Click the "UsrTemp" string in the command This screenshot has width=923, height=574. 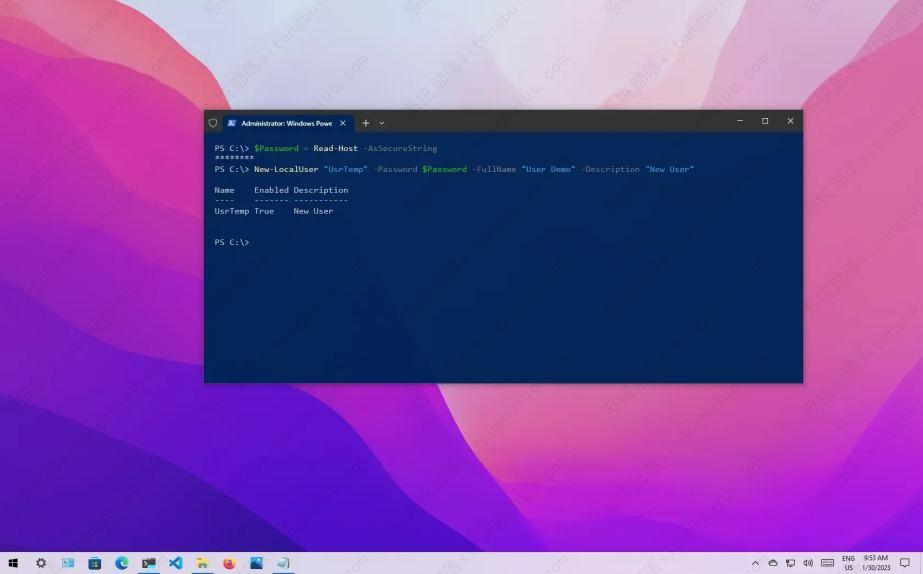(x=346, y=169)
